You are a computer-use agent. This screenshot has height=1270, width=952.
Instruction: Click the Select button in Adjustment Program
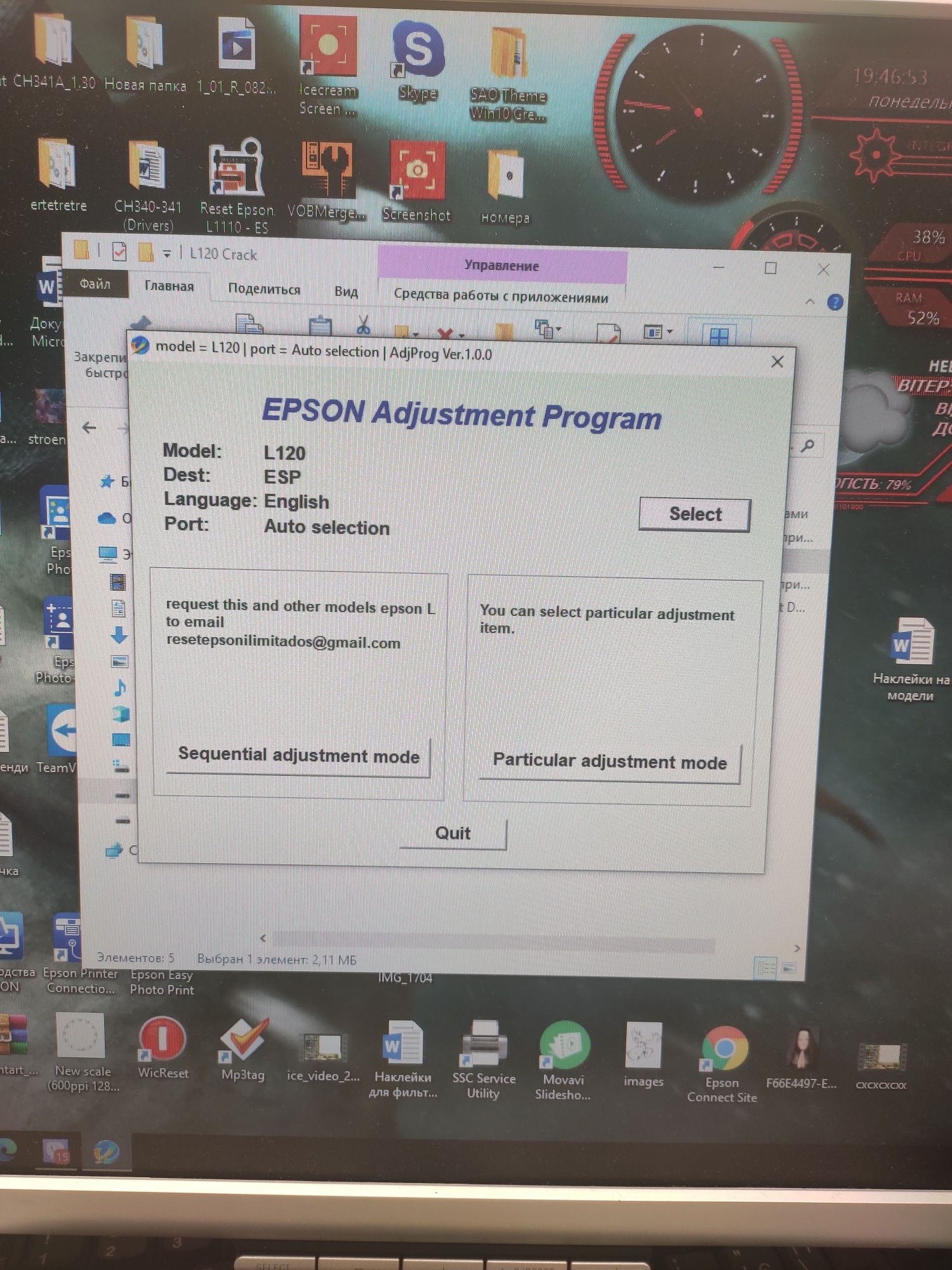(x=694, y=514)
